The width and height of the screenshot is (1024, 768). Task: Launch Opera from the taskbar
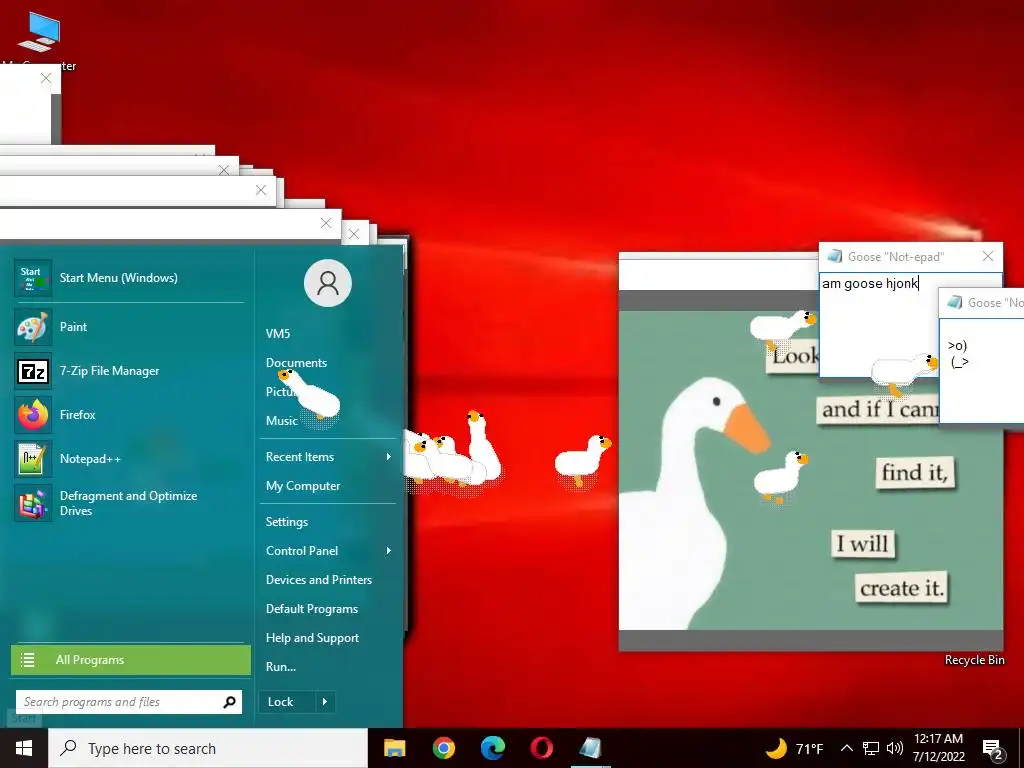[x=541, y=748]
